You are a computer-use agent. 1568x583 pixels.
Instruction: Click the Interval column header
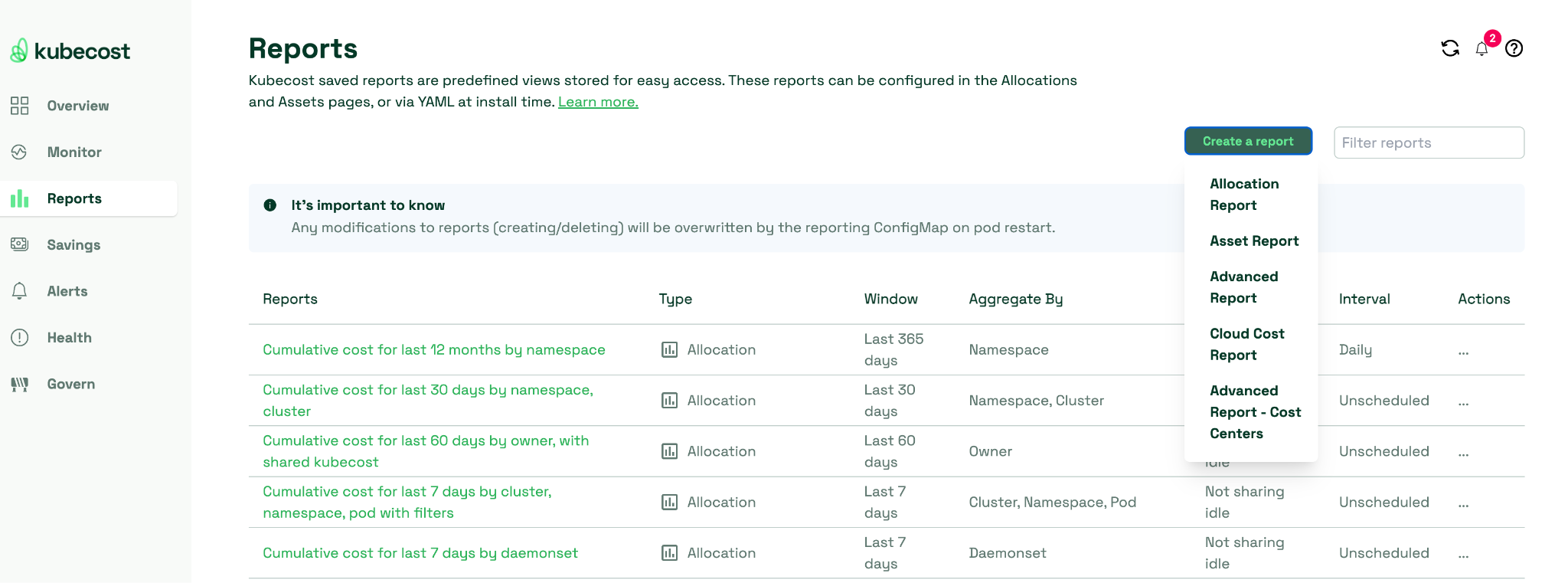(x=1364, y=299)
